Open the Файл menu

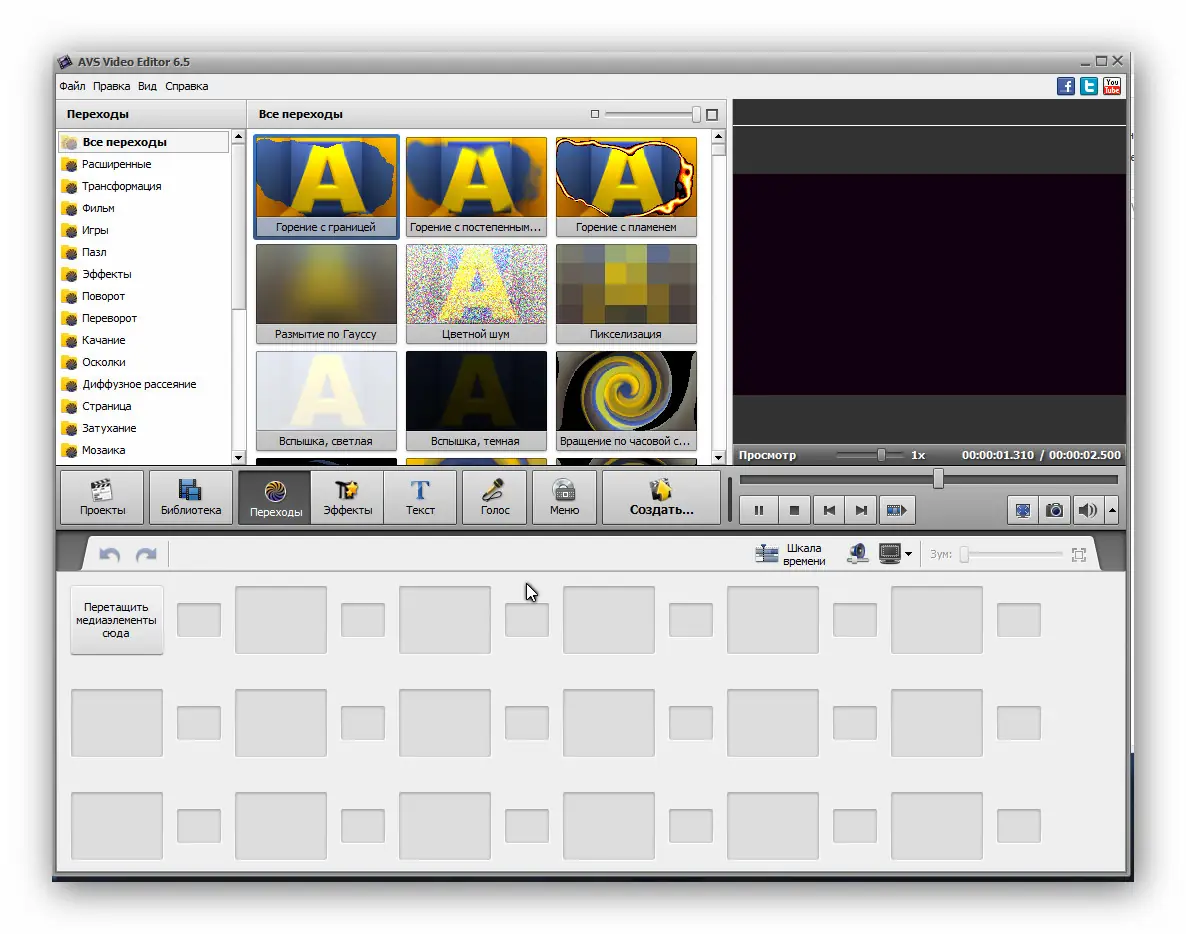pos(72,86)
